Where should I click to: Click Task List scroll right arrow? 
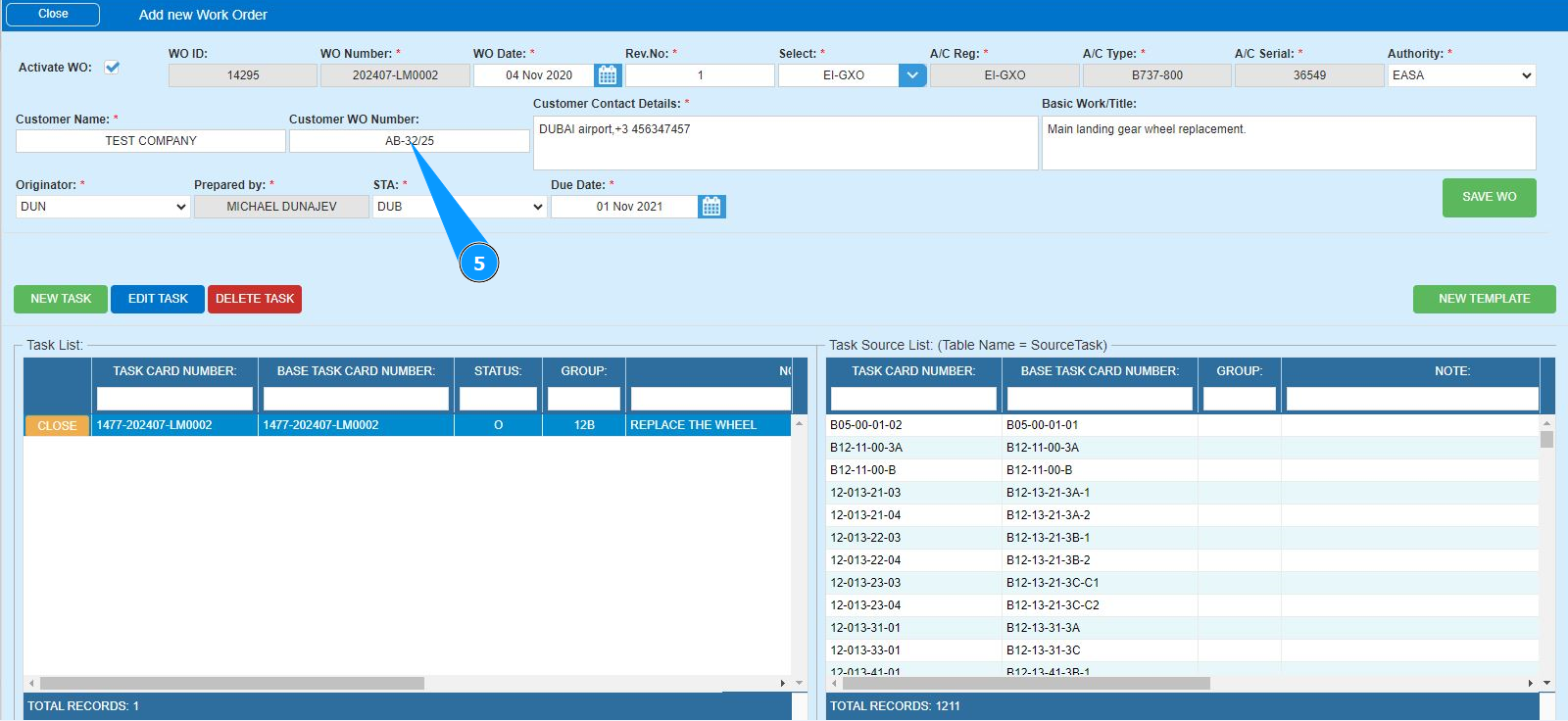coord(782,683)
